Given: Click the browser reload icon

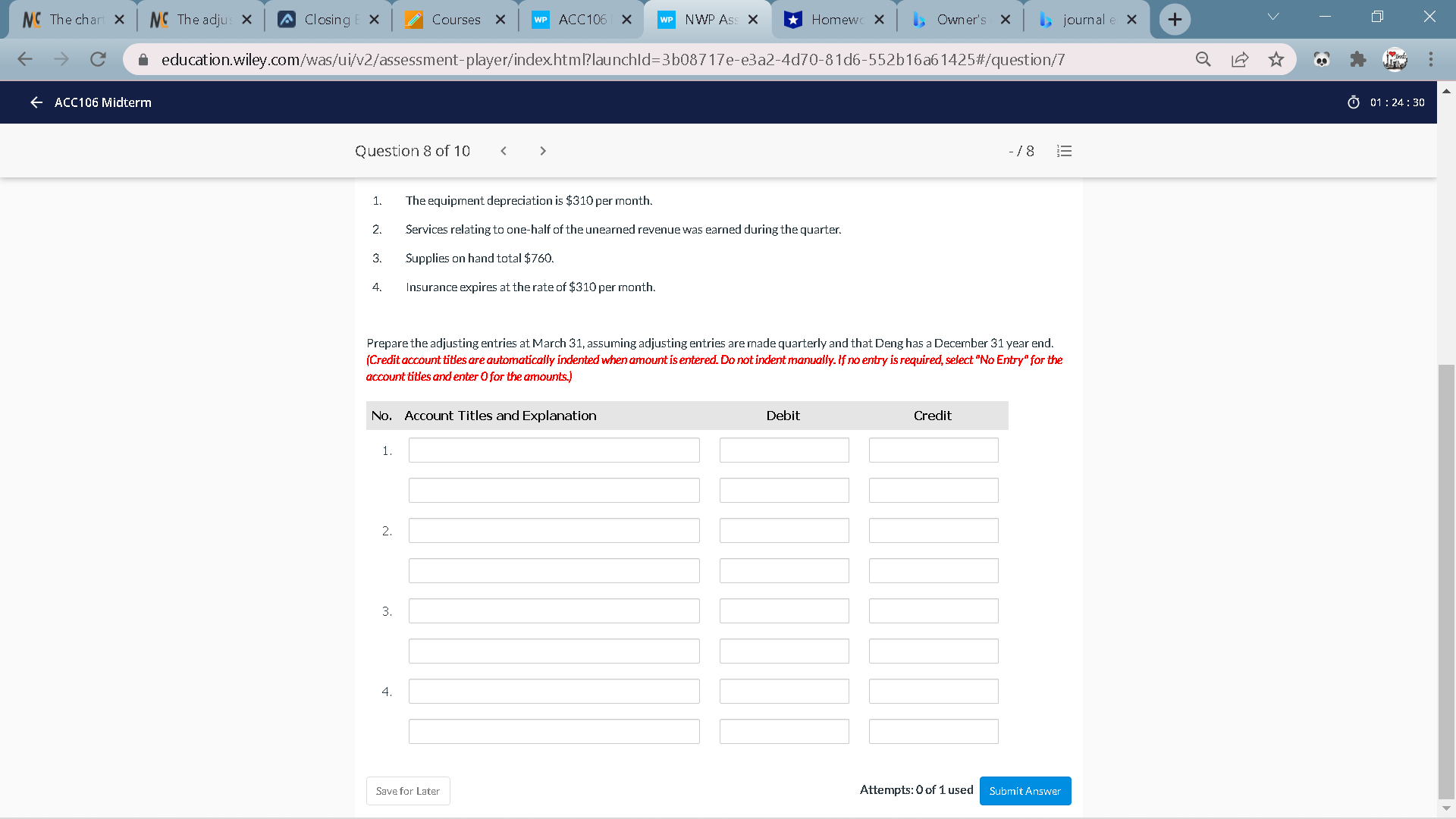Looking at the screenshot, I should (x=98, y=59).
